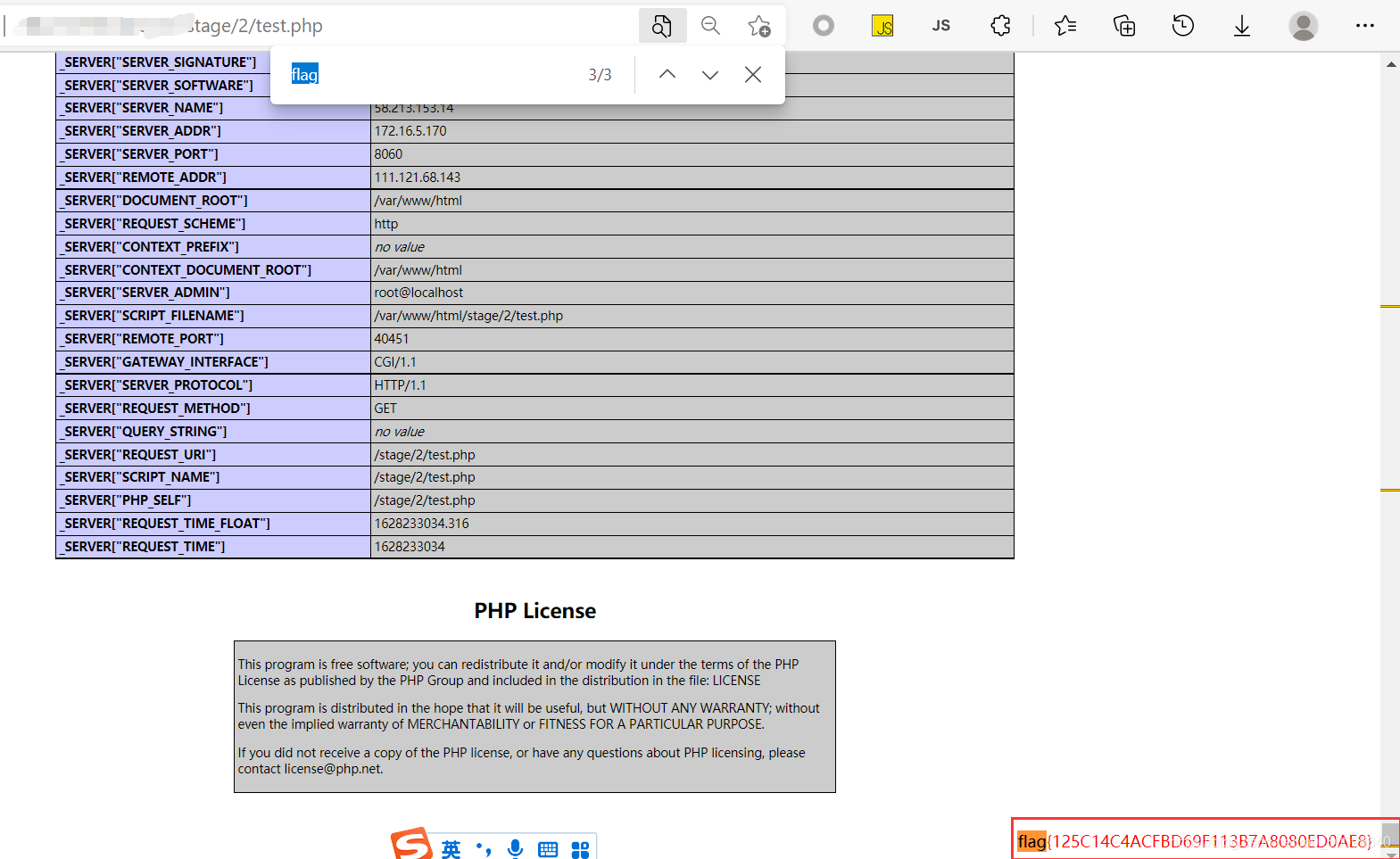
Task: Click the find text box containing 'flag'
Action: pos(428,75)
